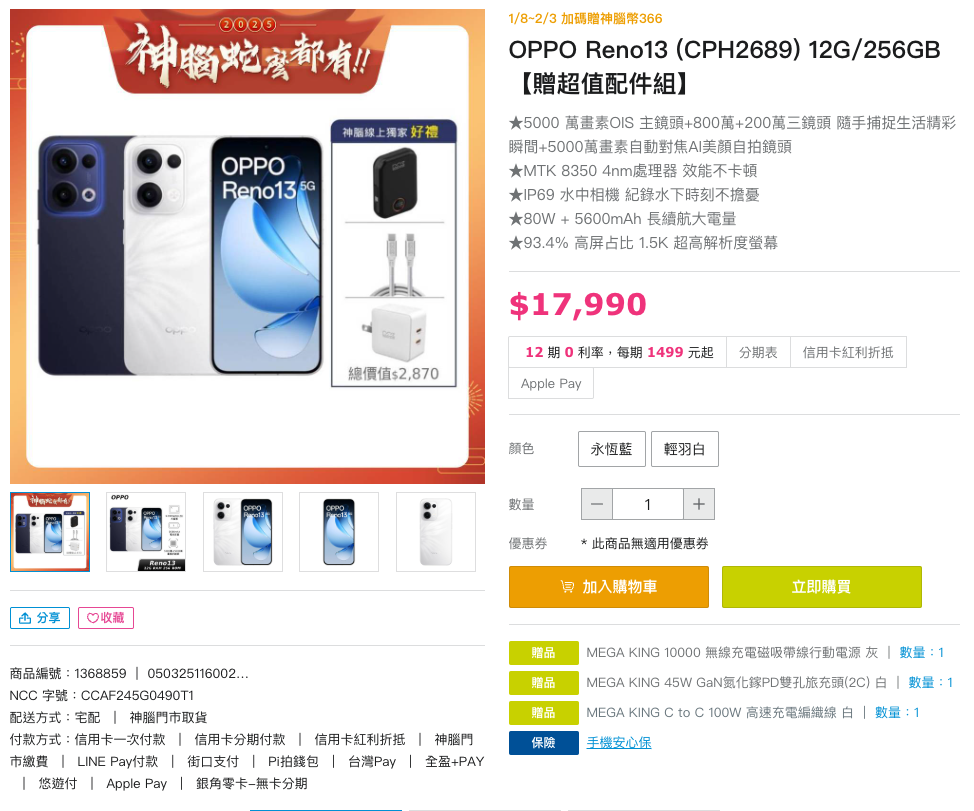This screenshot has height=811, width=974.
Task: Open the 分期表 installment tab
Action: (758, 352)
